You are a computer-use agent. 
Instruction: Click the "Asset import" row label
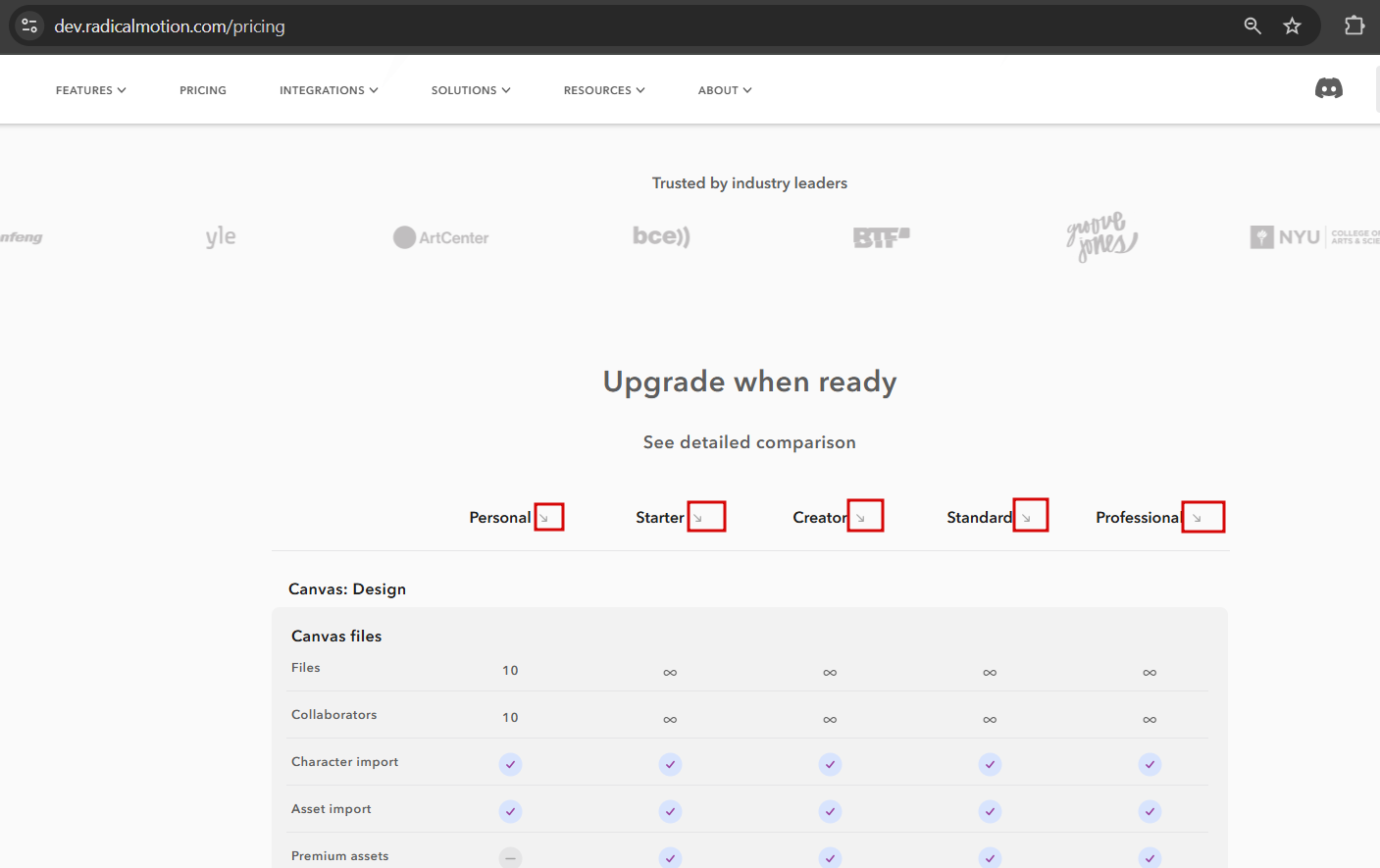coord(332,809)
